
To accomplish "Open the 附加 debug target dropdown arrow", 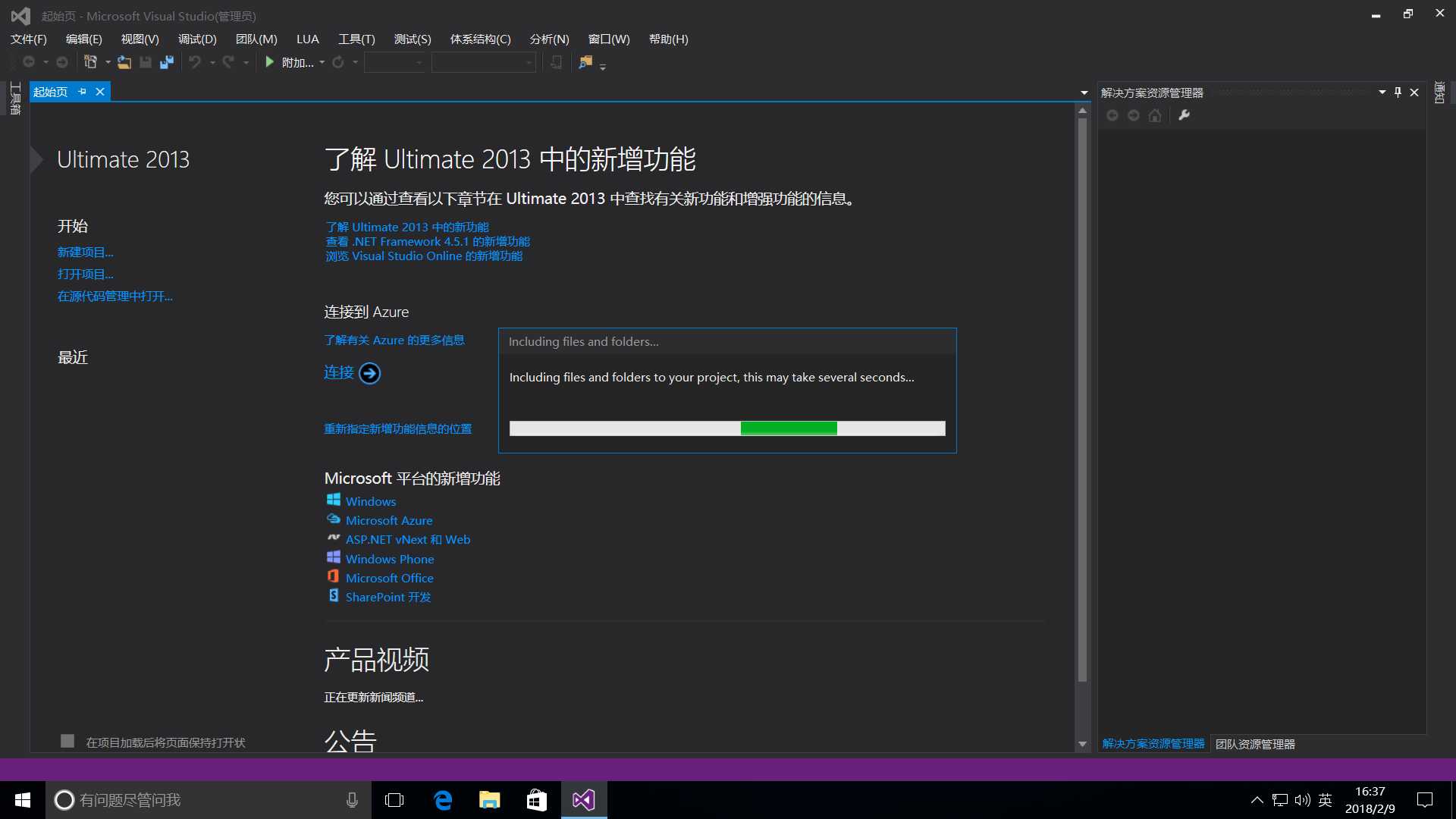I will coord(322,62).
